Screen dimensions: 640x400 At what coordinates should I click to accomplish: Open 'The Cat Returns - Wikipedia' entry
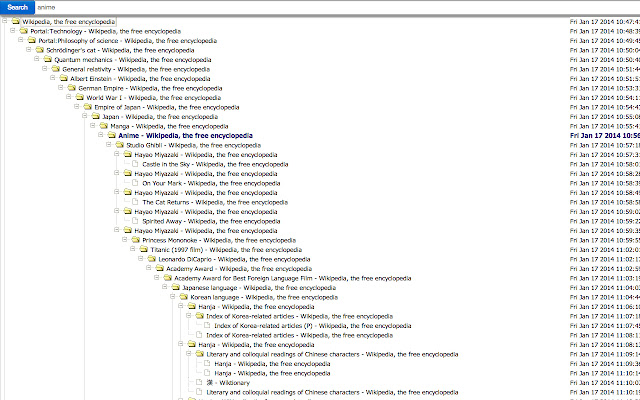click(215, 202)
